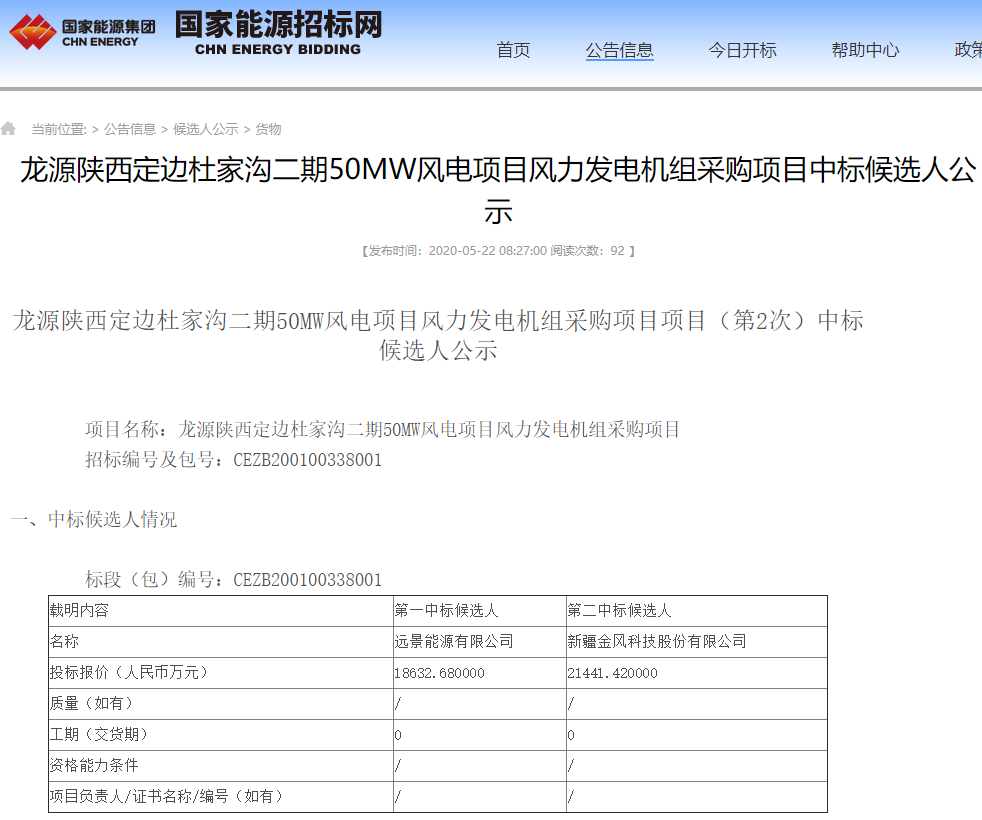982x820 pixels.
Task: Click the 项目名称 line text
Action: point(383,429)
